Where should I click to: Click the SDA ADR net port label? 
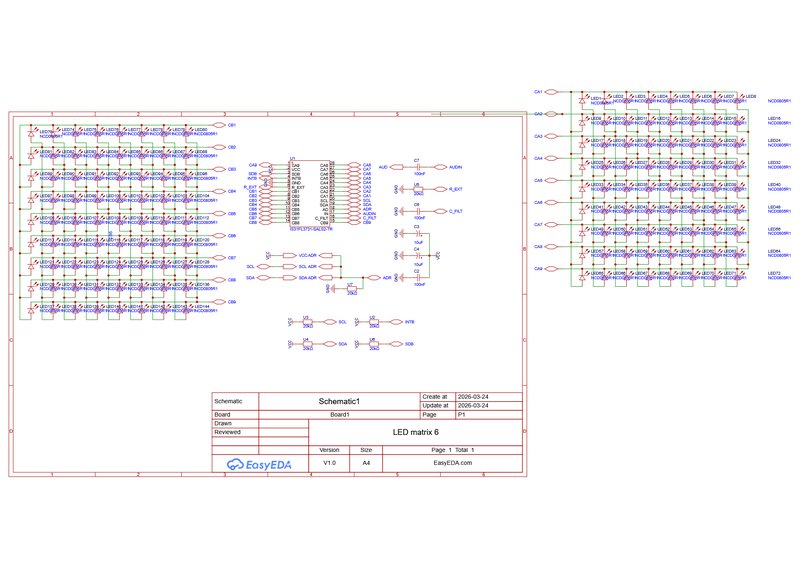click(308, 278)
